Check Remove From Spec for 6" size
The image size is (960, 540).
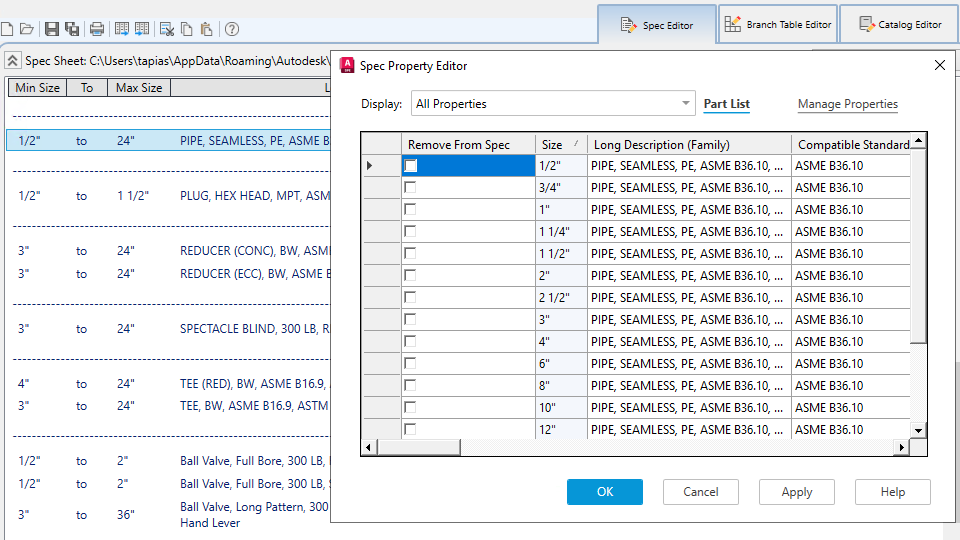tap(410, 364)
